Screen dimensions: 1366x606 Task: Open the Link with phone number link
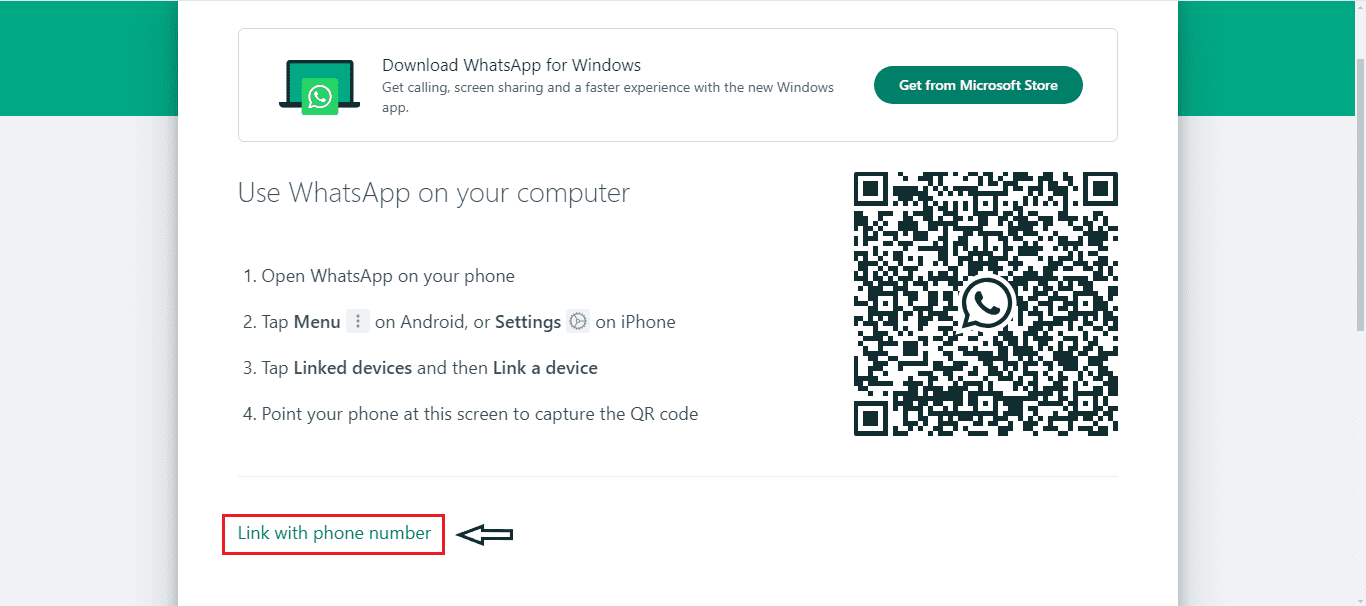(x=334, y=533)
